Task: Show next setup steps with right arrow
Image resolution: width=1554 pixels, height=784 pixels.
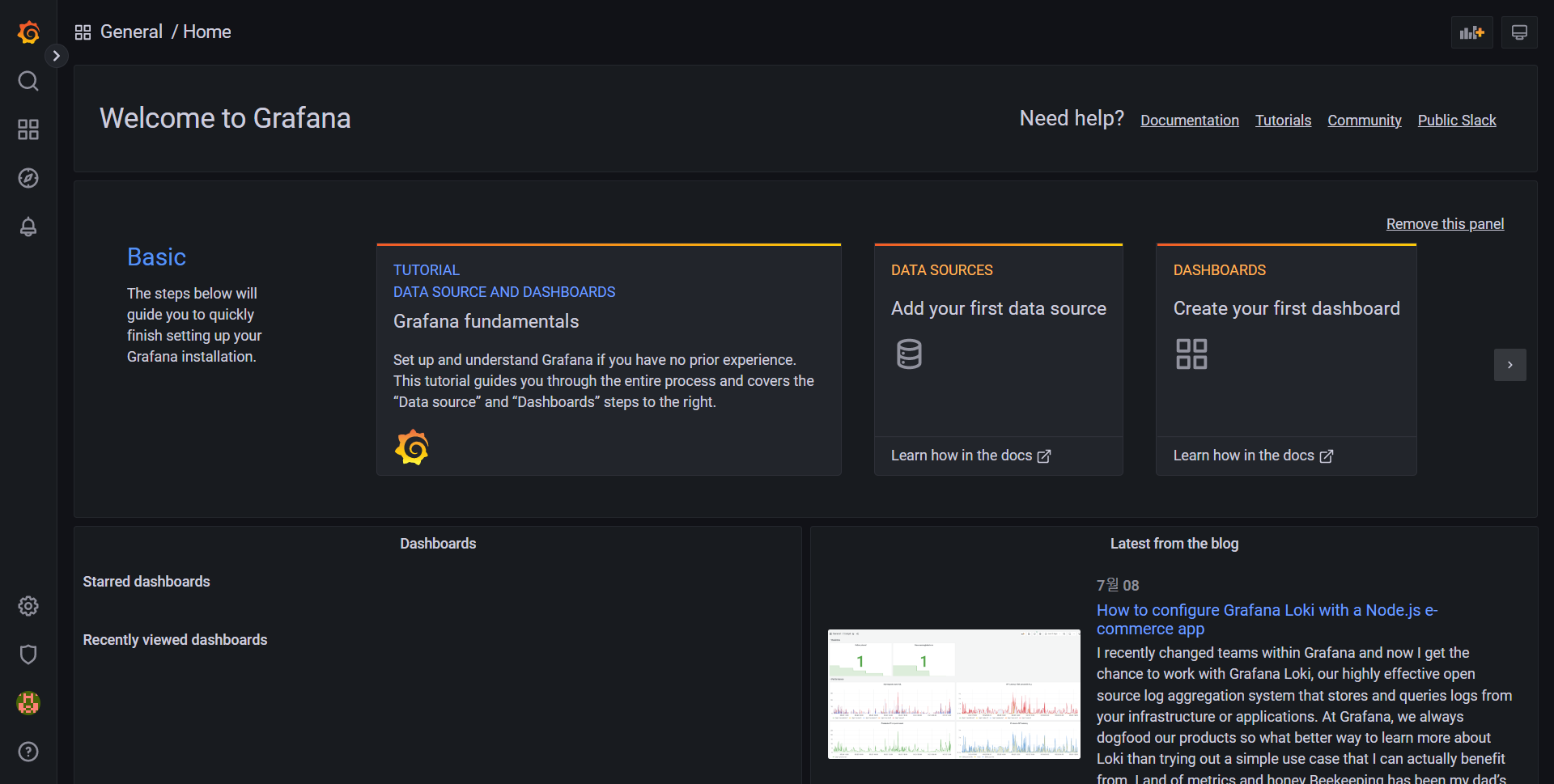Action: [x=1509, y=365]
